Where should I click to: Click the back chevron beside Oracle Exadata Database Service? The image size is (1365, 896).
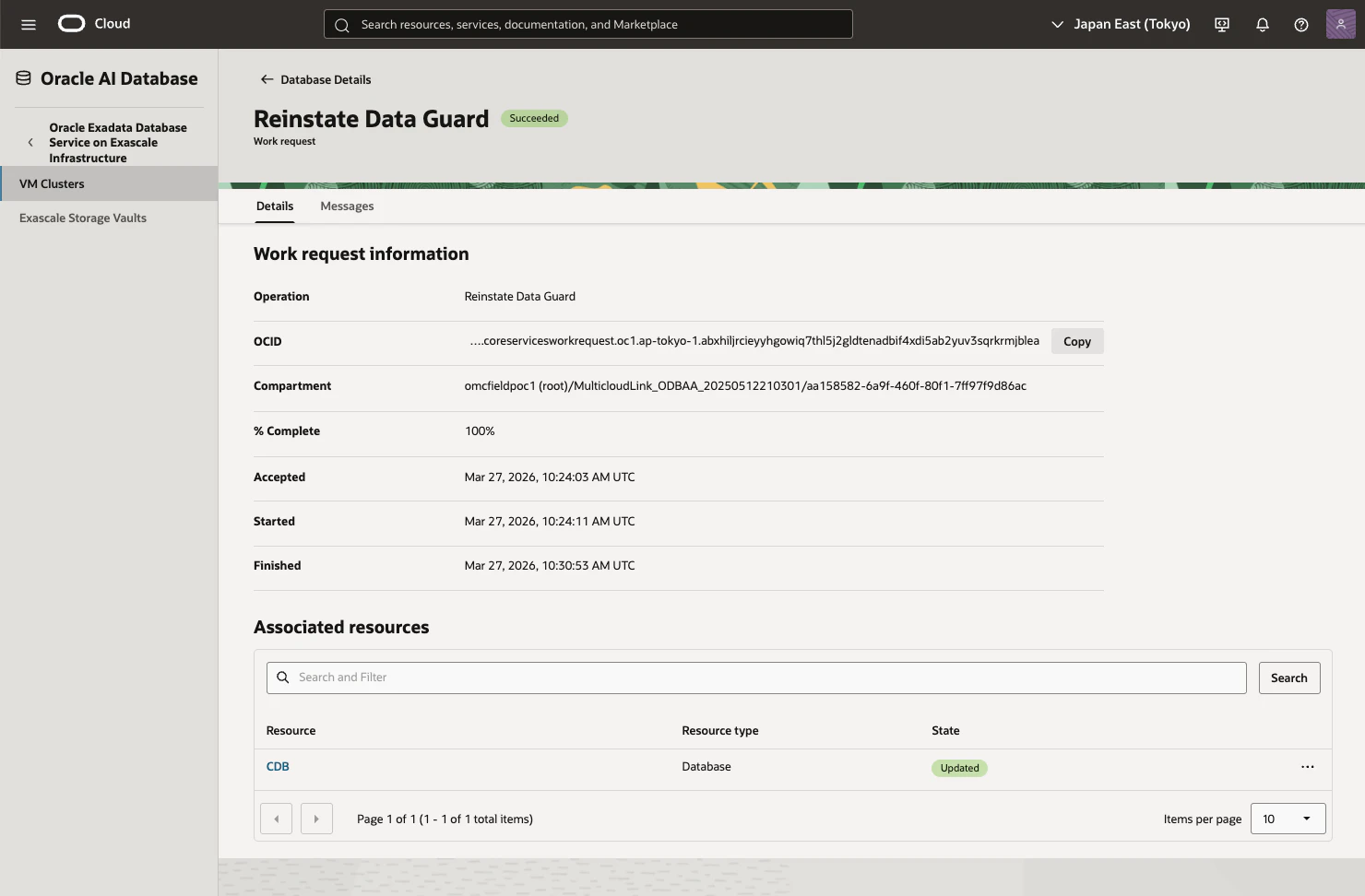[30, 143]
